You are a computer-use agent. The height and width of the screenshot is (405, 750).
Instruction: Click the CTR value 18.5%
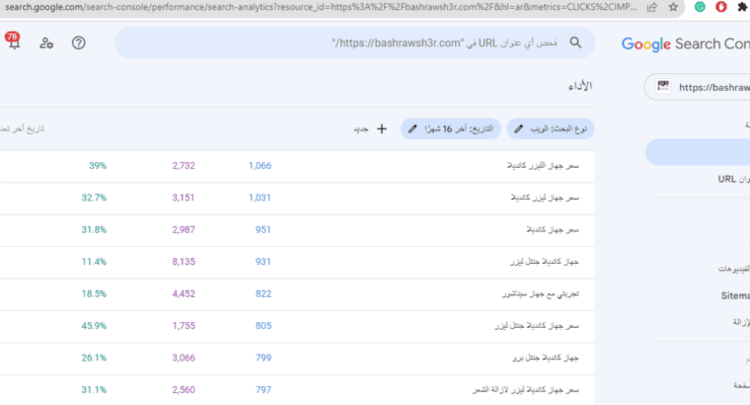[94, 294]
